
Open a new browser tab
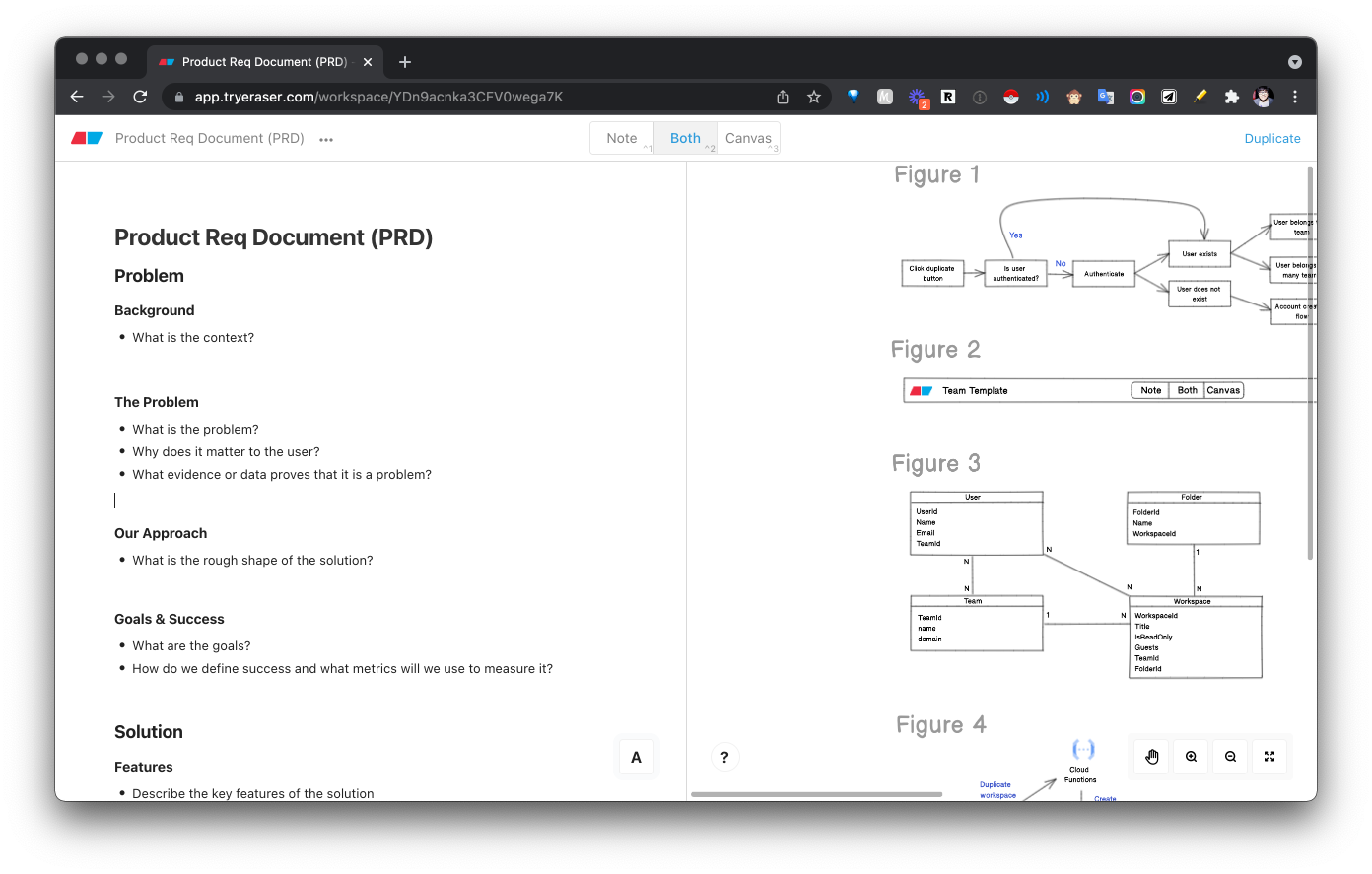coord(405,62)
